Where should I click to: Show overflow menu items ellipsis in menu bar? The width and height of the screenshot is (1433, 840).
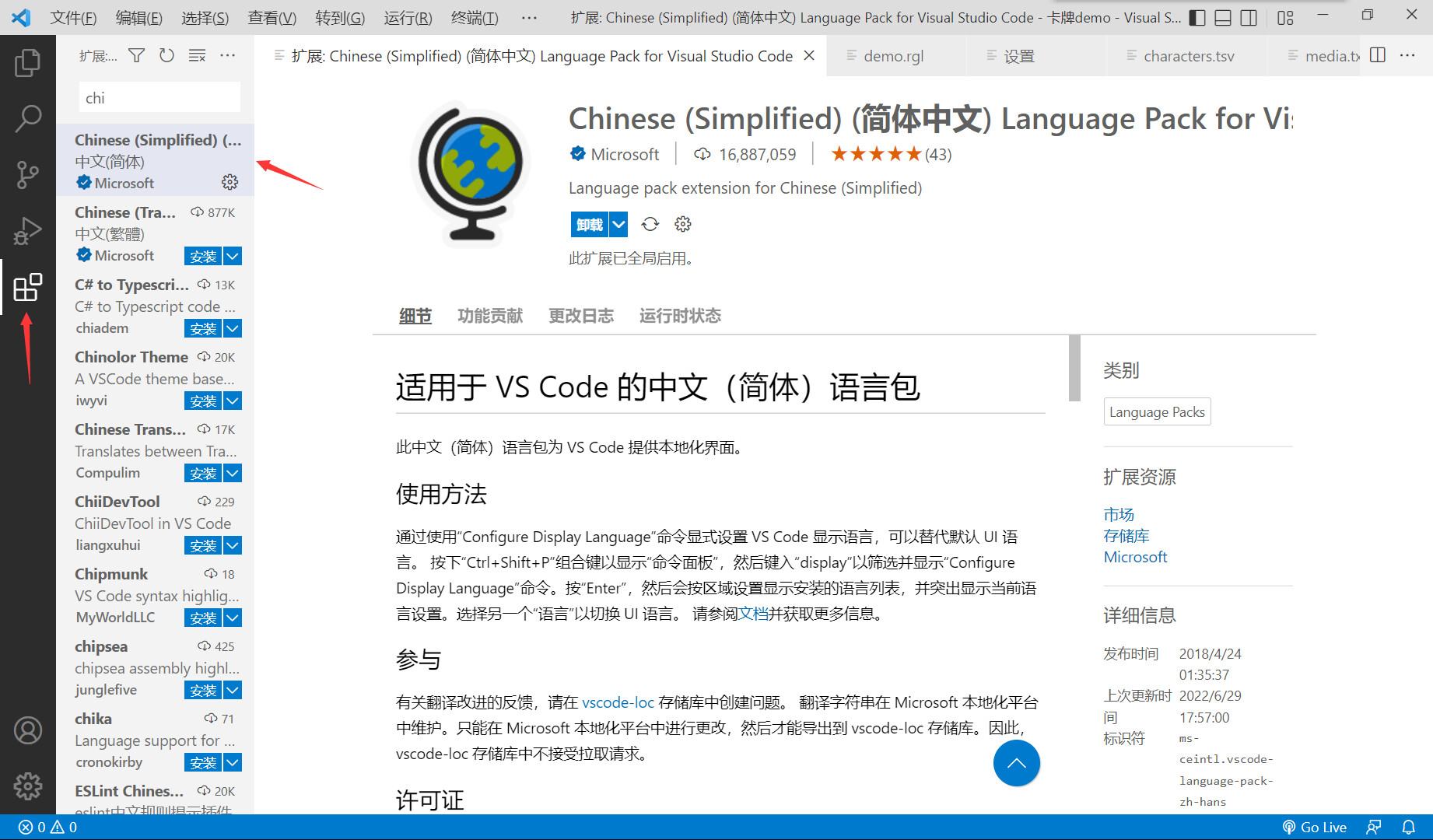tap(529, 17)
